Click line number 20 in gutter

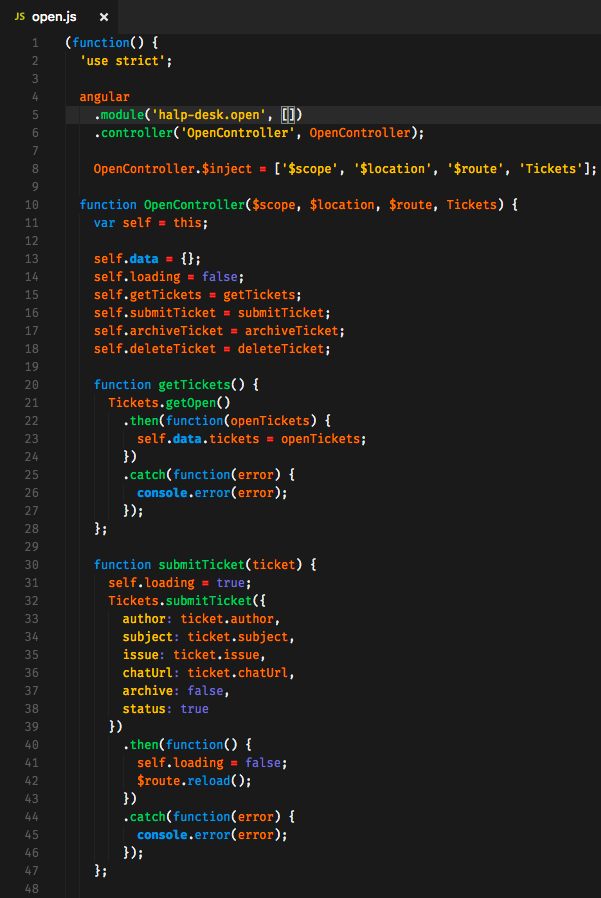tap(32, 385)
